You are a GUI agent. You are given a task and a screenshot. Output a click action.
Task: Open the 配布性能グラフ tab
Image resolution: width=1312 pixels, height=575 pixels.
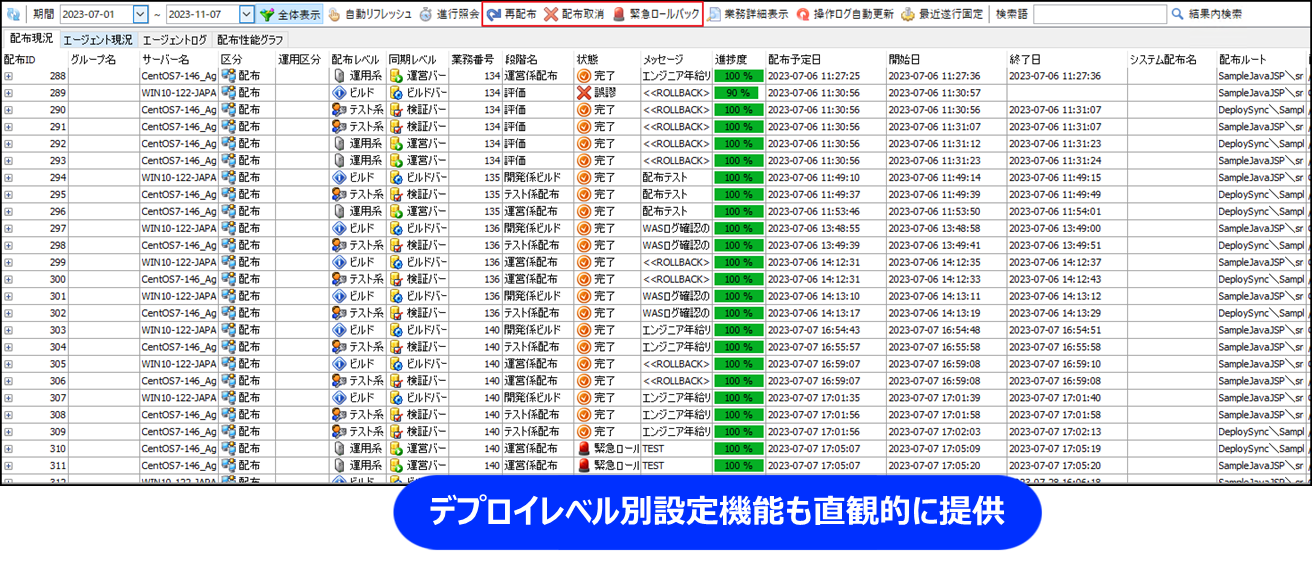[x=250, y=40]
